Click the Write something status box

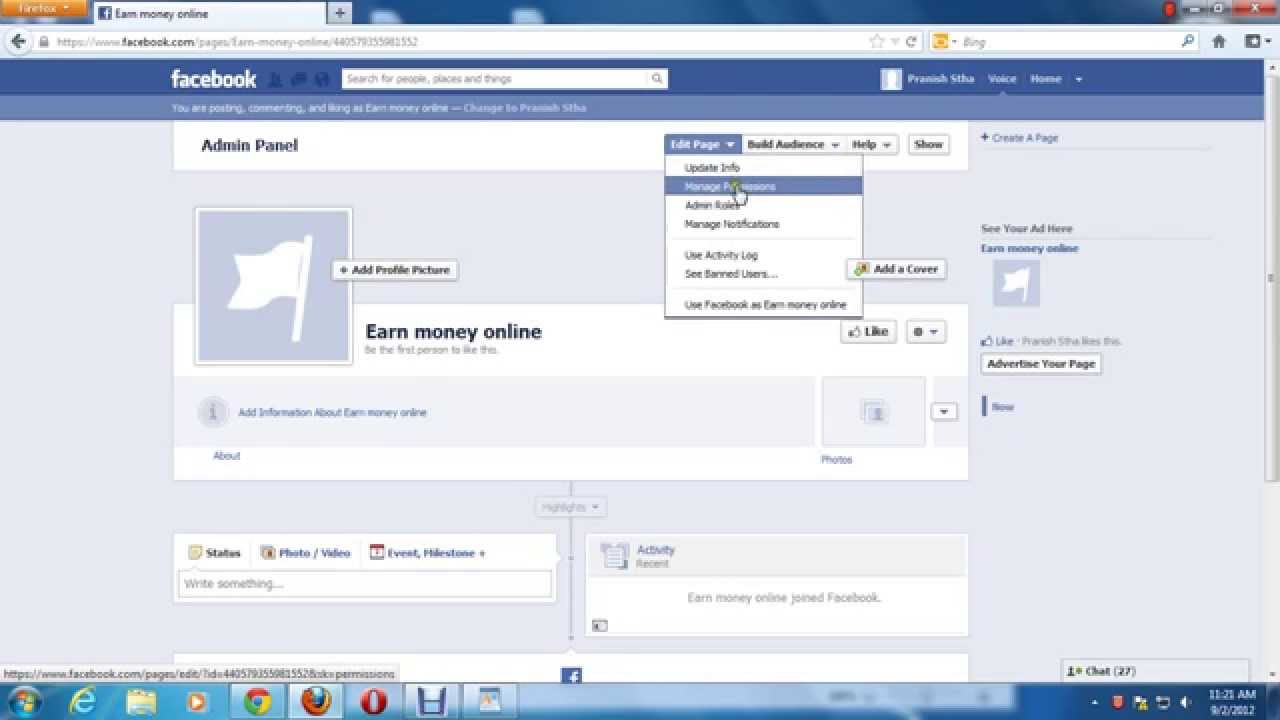[365, 584]
